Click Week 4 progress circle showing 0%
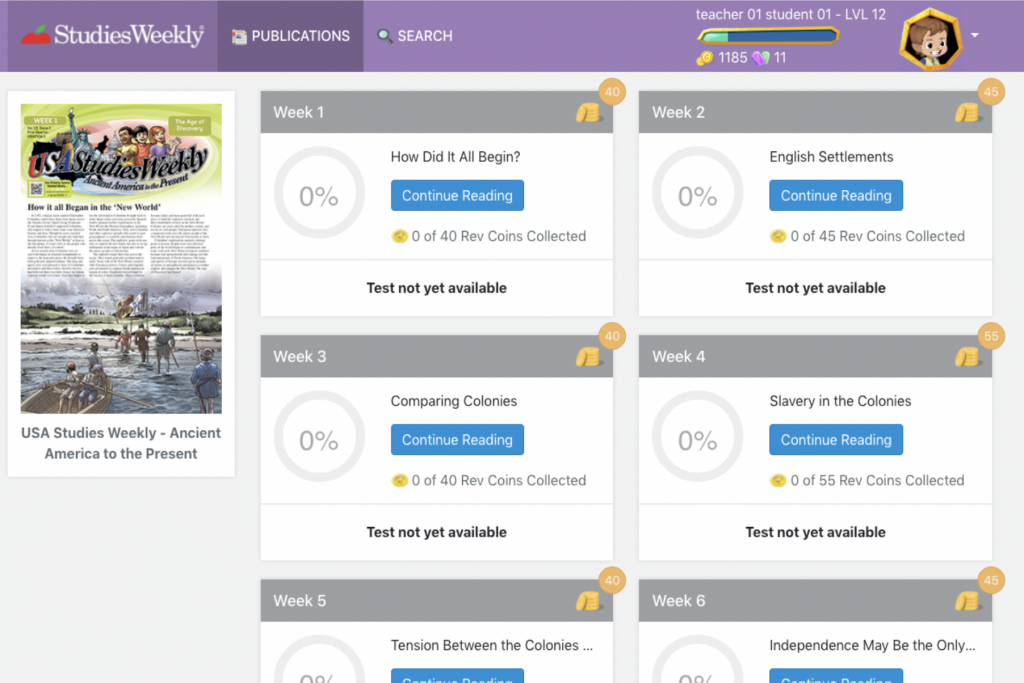The image size is (1024, 683). (x=697, y=437)
